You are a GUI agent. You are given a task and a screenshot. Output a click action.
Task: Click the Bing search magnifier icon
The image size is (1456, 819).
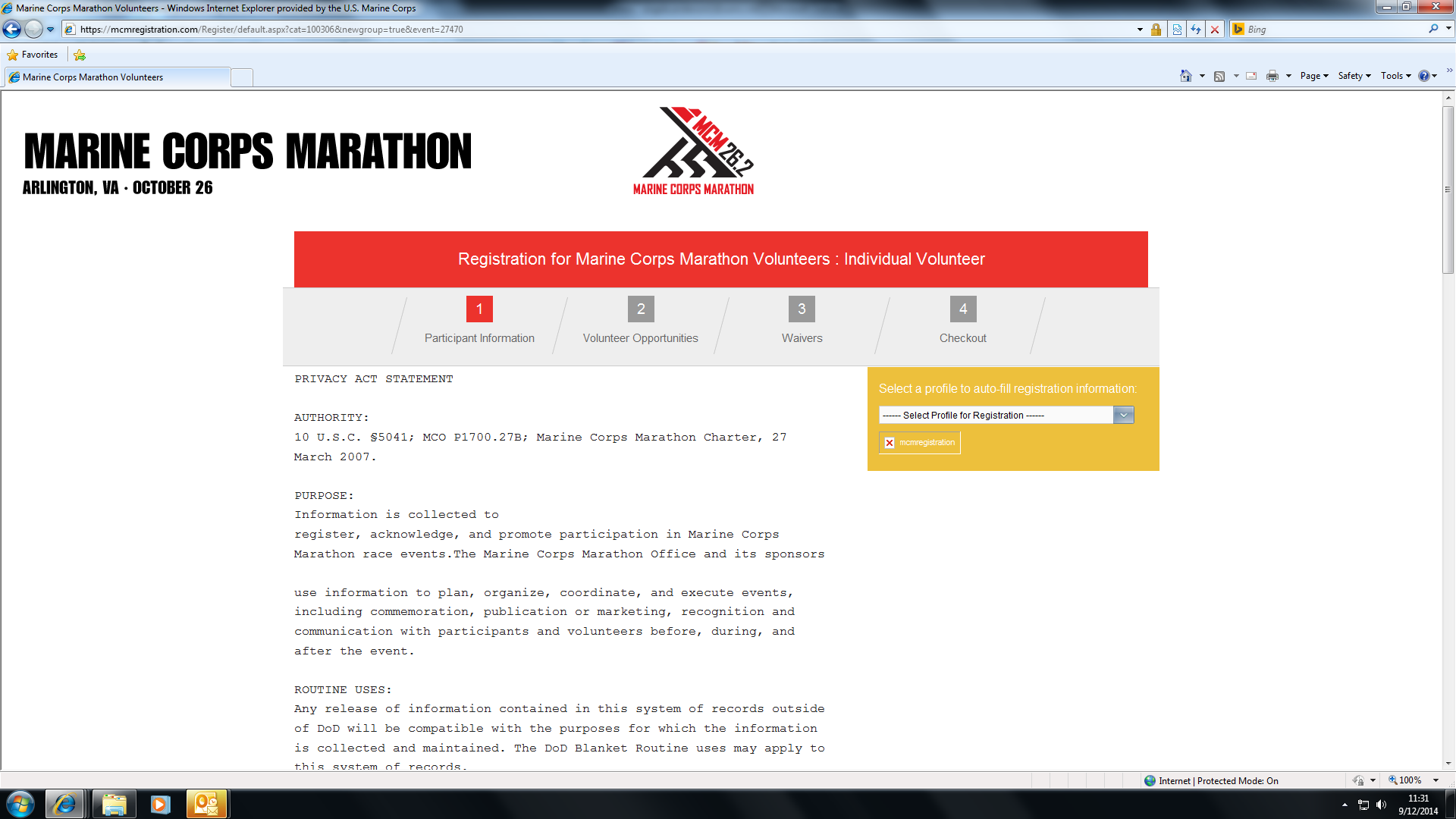tap(1433, 29)
